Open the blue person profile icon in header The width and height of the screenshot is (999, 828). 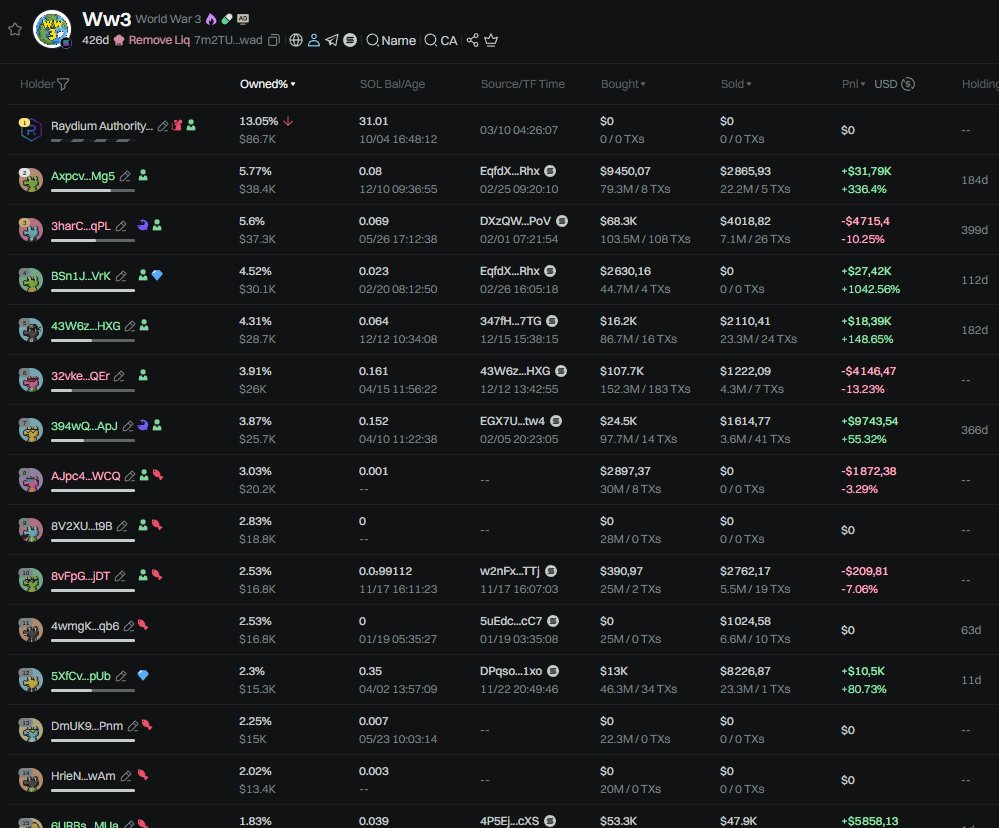coord(313,40)
